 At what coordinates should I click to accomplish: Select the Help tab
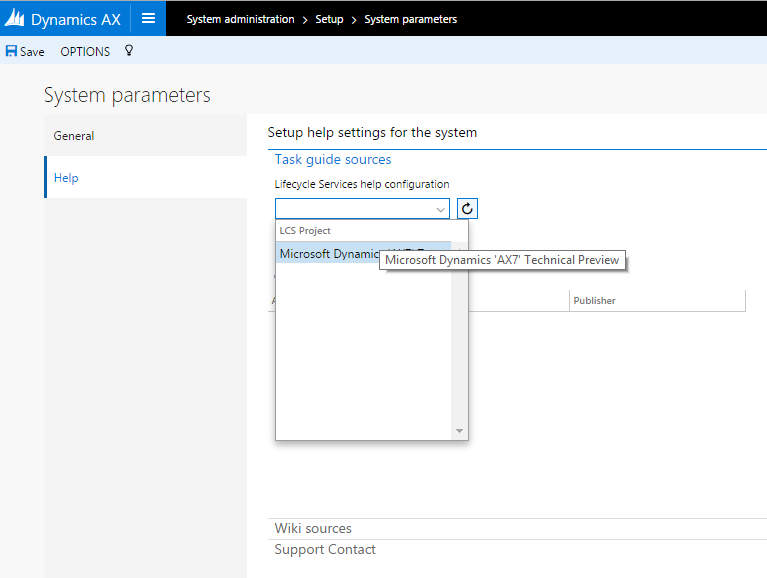click(66, 178)
